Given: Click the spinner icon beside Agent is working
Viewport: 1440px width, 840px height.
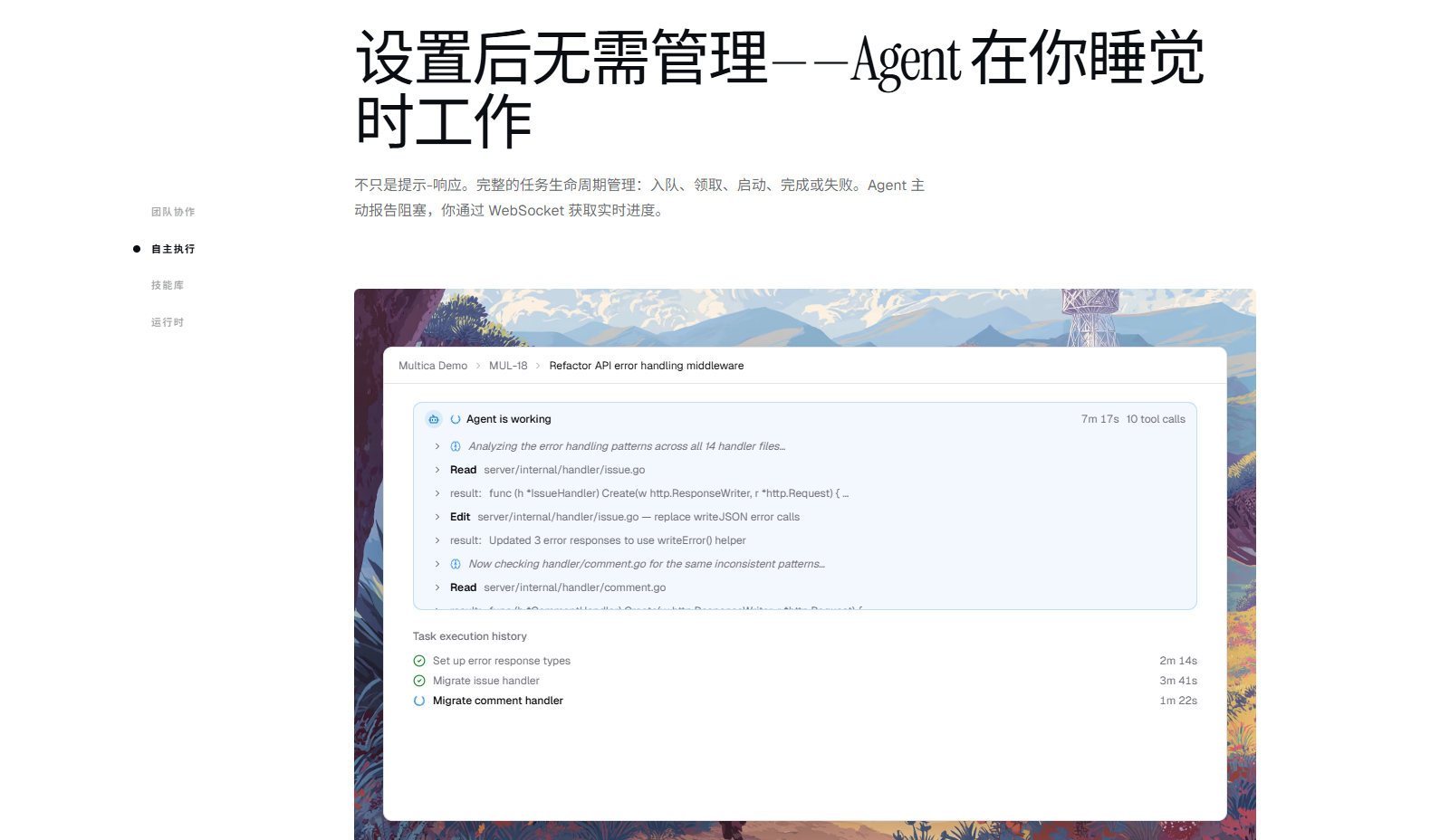Looking at the screenshot, I should click(x=456, y=419).
